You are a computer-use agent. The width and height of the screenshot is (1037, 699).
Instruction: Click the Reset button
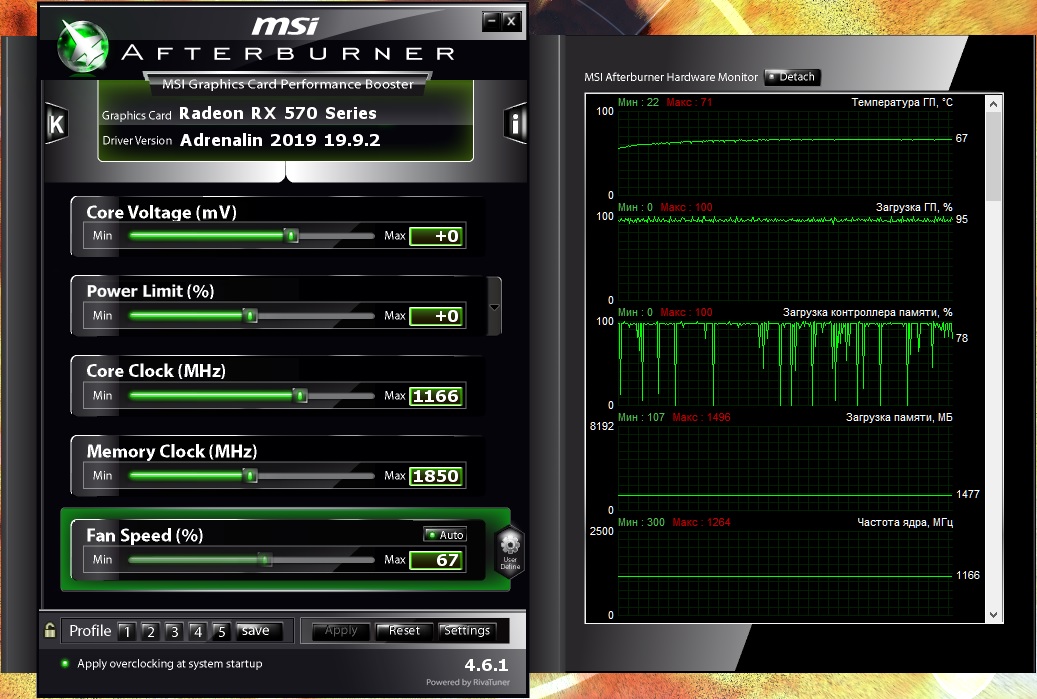click(404, 631)
